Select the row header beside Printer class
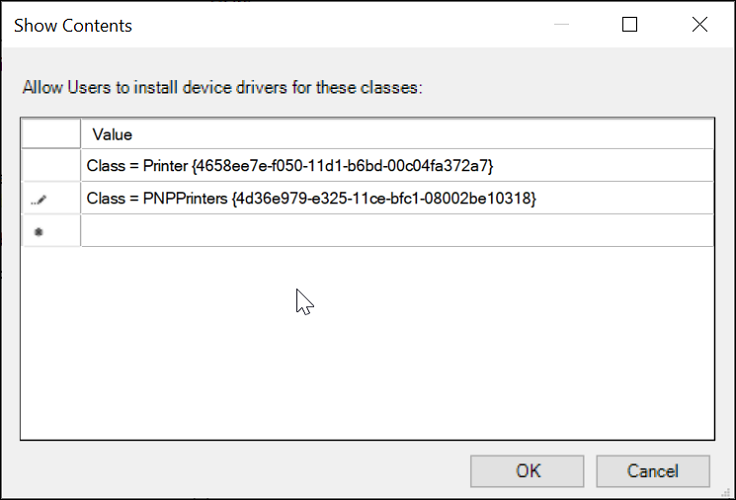The width and height of the screenshot is (736, 500). pyautogui.click(x=51, y=166)
